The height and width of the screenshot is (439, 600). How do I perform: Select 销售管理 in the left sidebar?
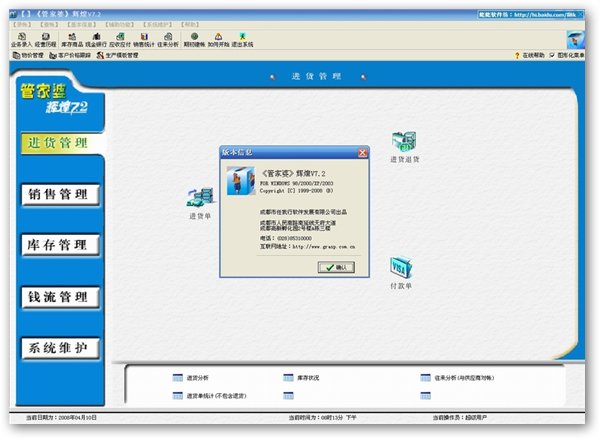tap(61, 194)
